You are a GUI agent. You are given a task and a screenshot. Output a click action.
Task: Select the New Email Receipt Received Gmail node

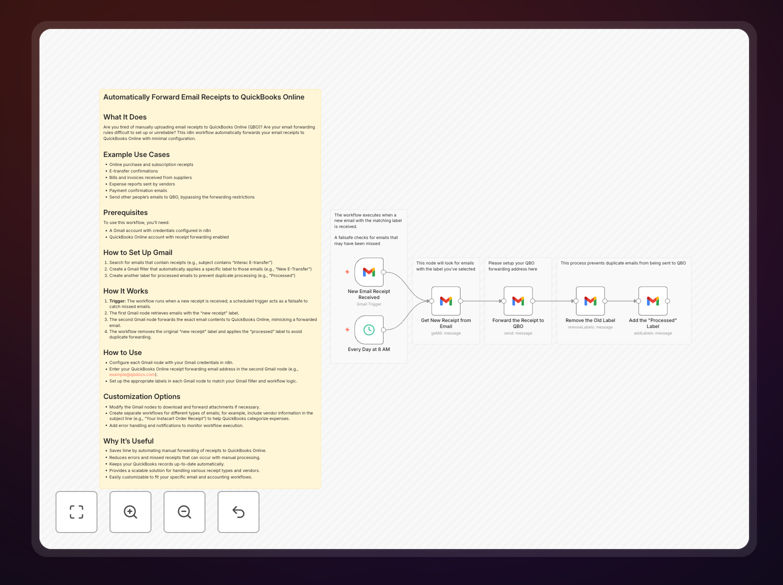pos(369,272)
